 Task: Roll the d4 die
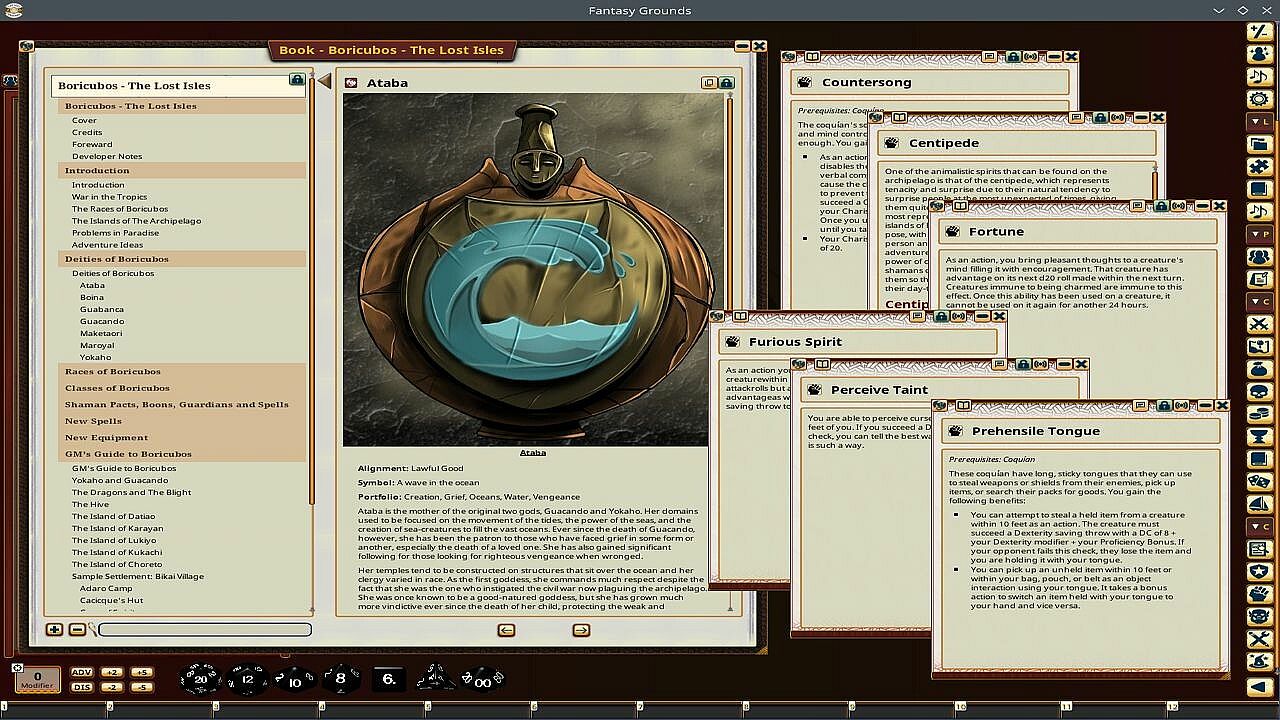(437, 678)
